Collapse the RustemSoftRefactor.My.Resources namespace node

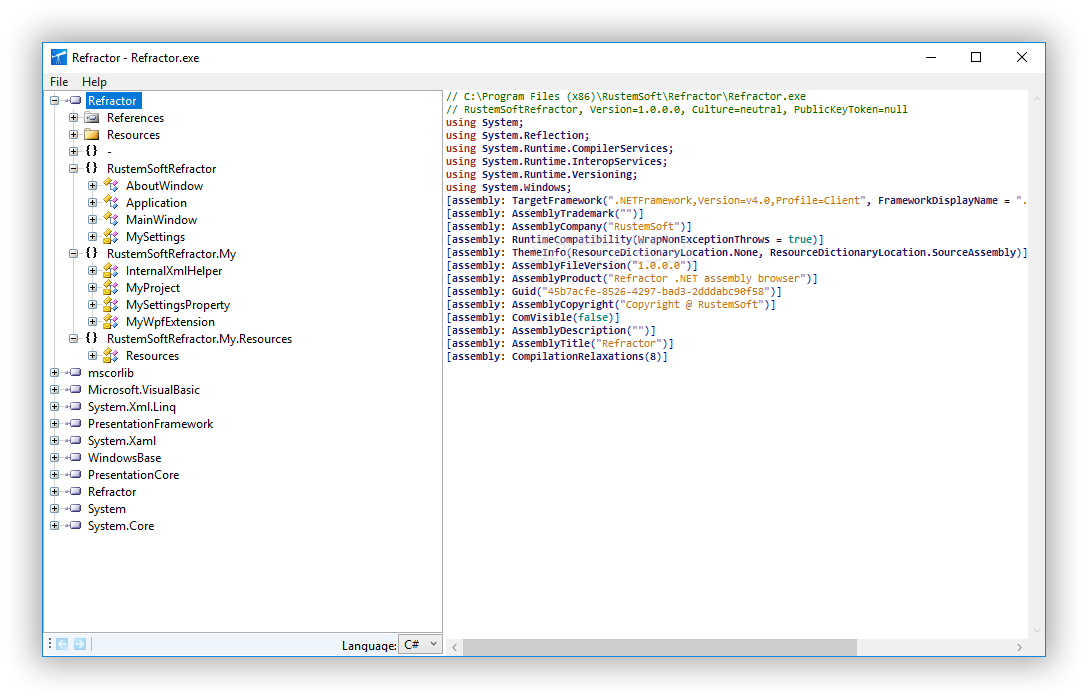pyautogui.click(x=74, y=339)
